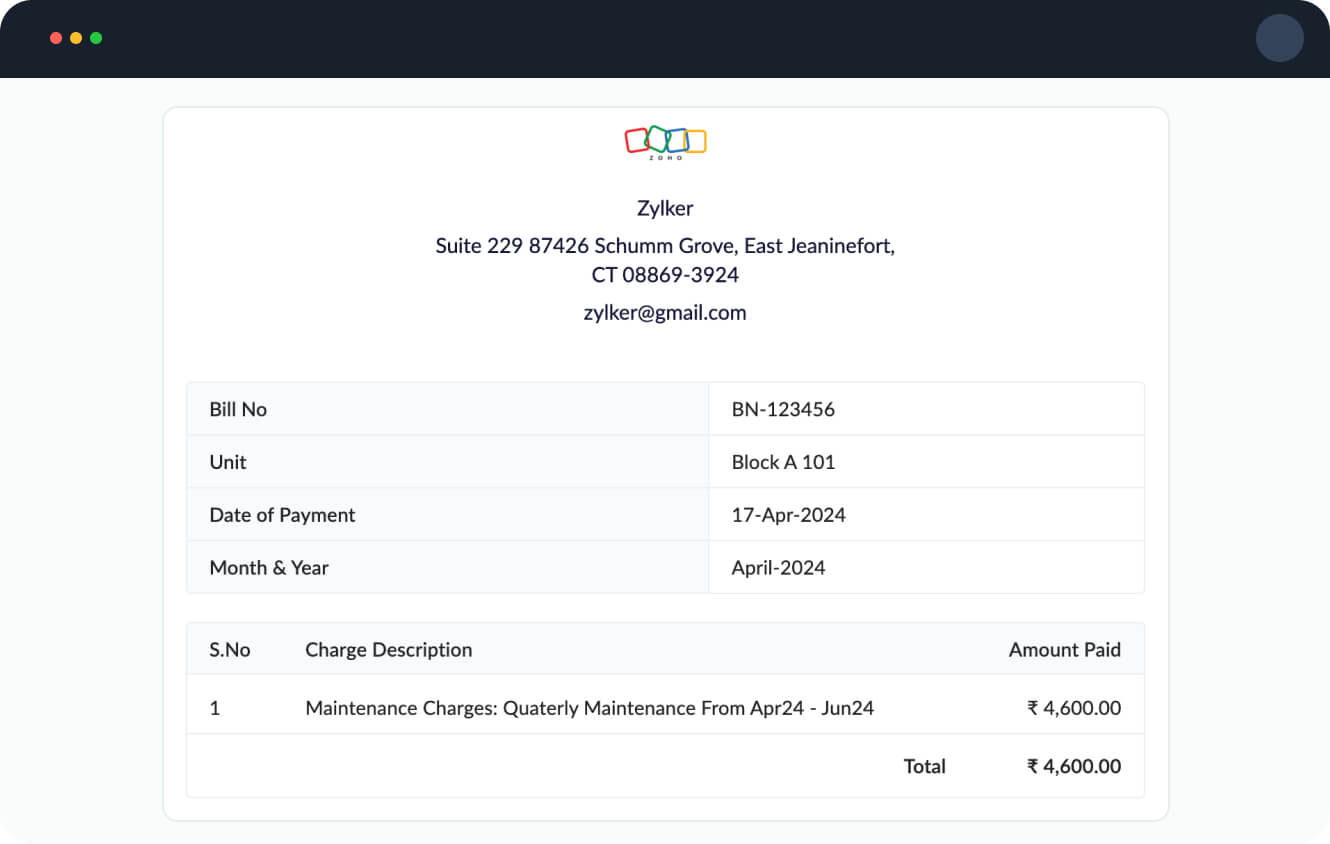Select the Date of Payment cell

pos(282,514)
